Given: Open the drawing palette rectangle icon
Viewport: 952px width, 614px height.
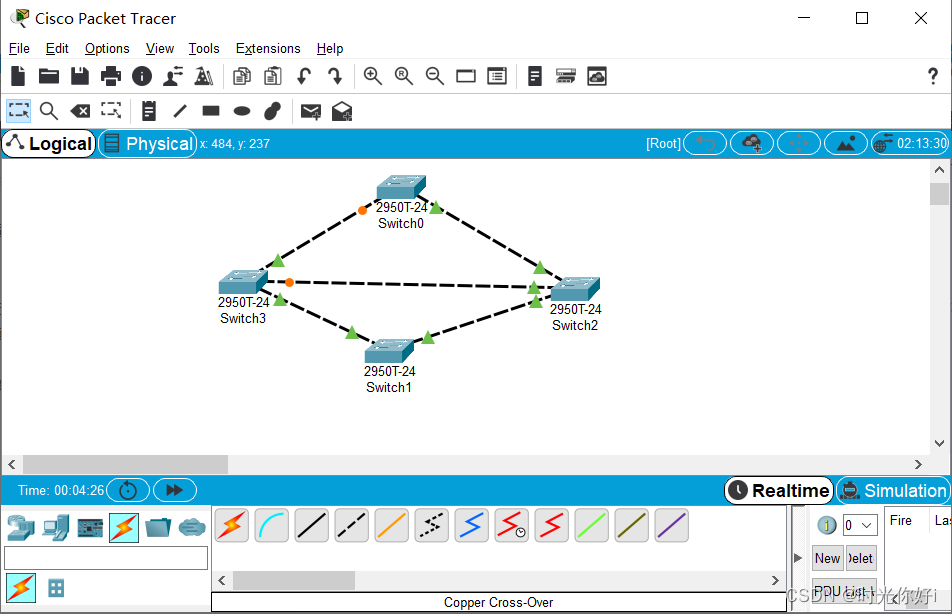Looking at the screenshot, I should (x=466, y=77).
